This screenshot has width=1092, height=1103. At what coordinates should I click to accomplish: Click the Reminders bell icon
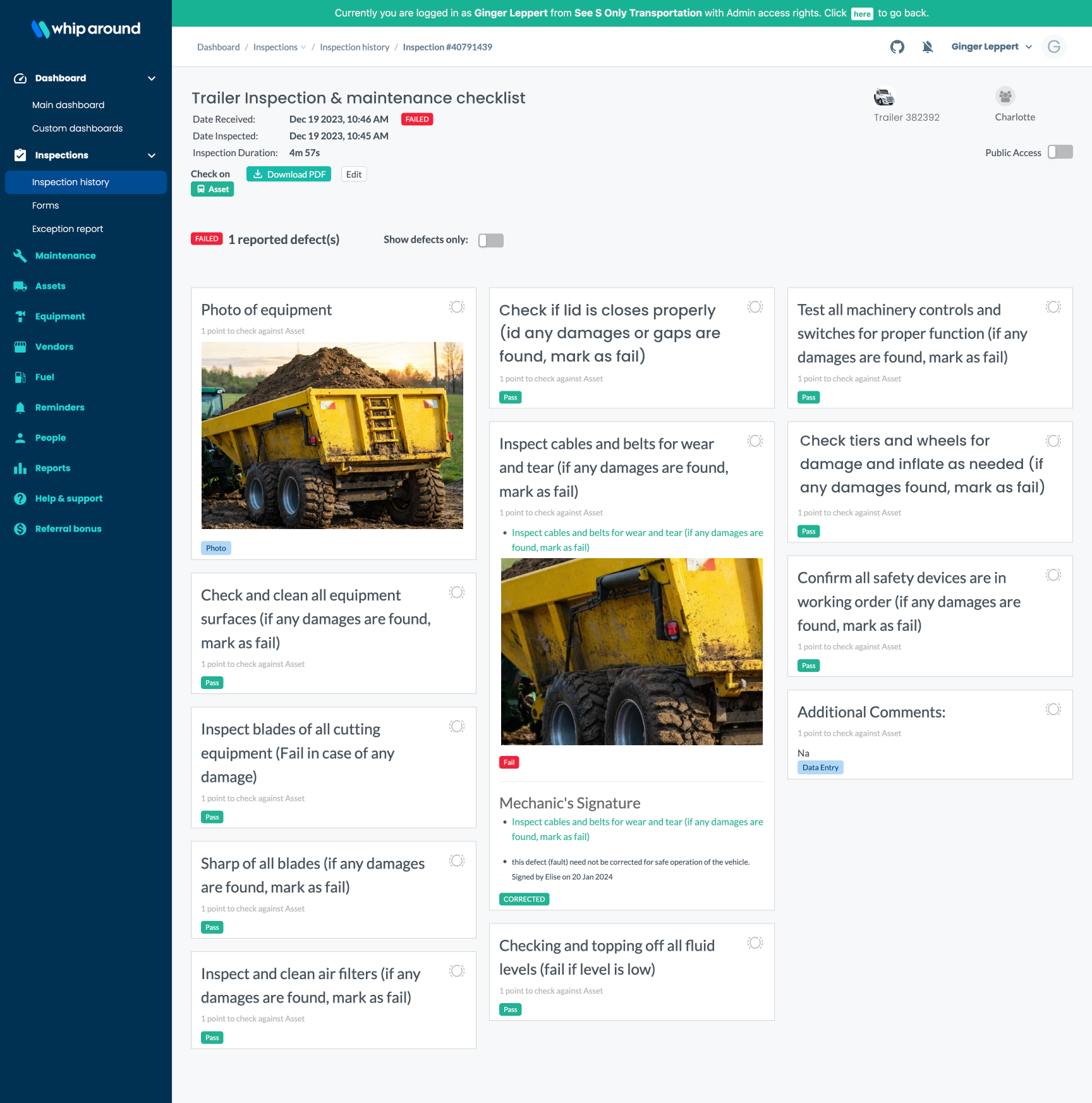20,407
